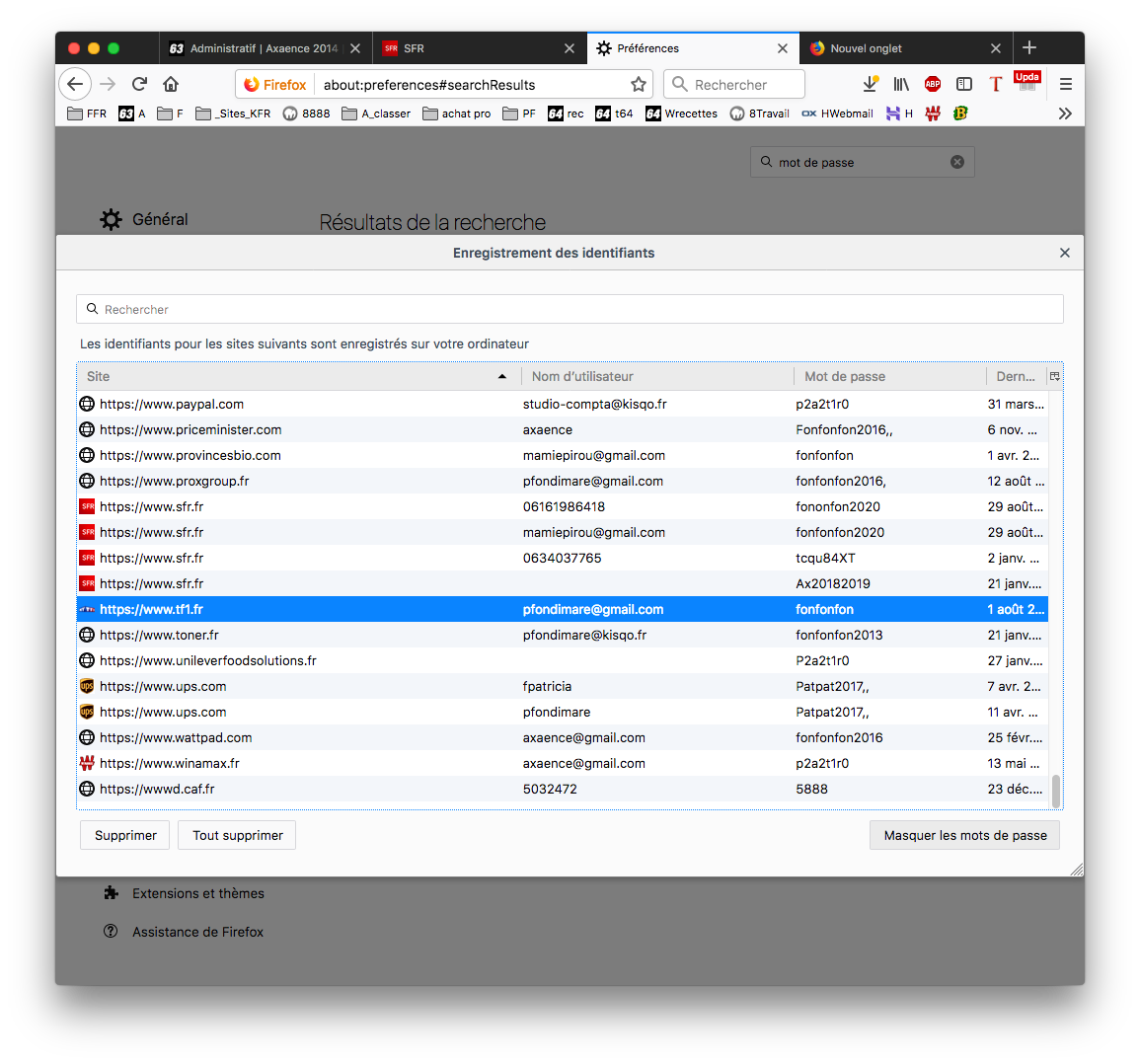
Task: Reload the current page
Action: pyautogui.click(x=139, y=84)
